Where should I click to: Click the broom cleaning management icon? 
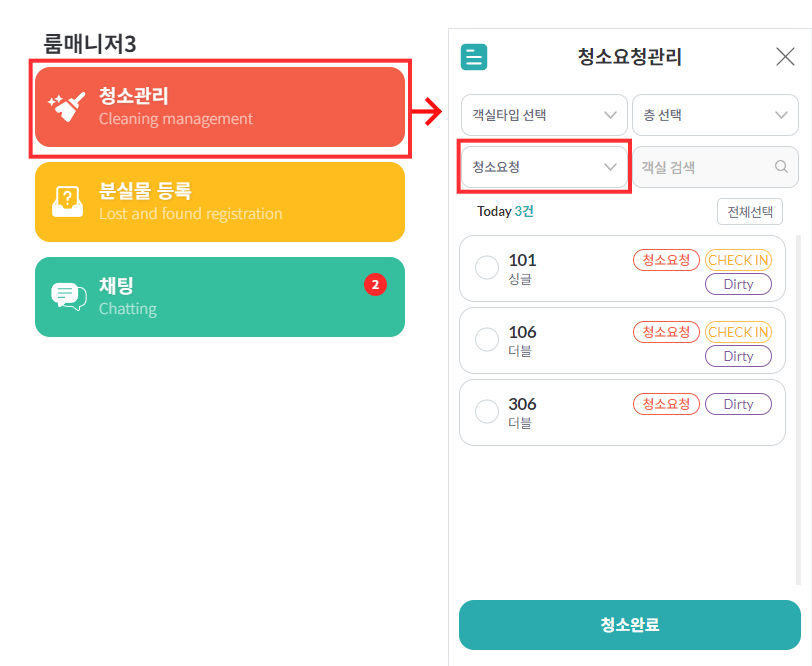point(68,107)
